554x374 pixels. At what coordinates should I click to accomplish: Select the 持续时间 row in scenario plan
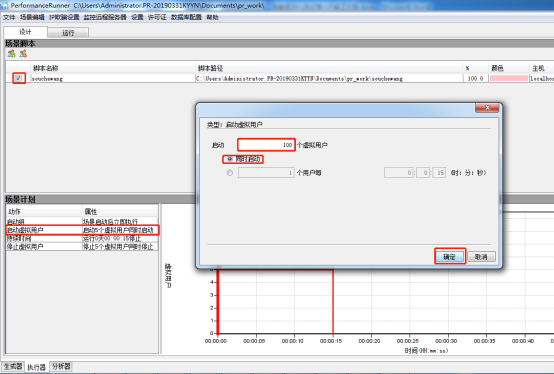[82, 238]
